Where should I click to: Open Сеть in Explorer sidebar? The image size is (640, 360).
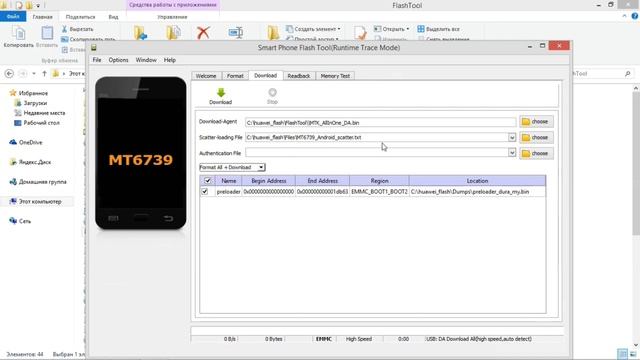click(20, 221)
